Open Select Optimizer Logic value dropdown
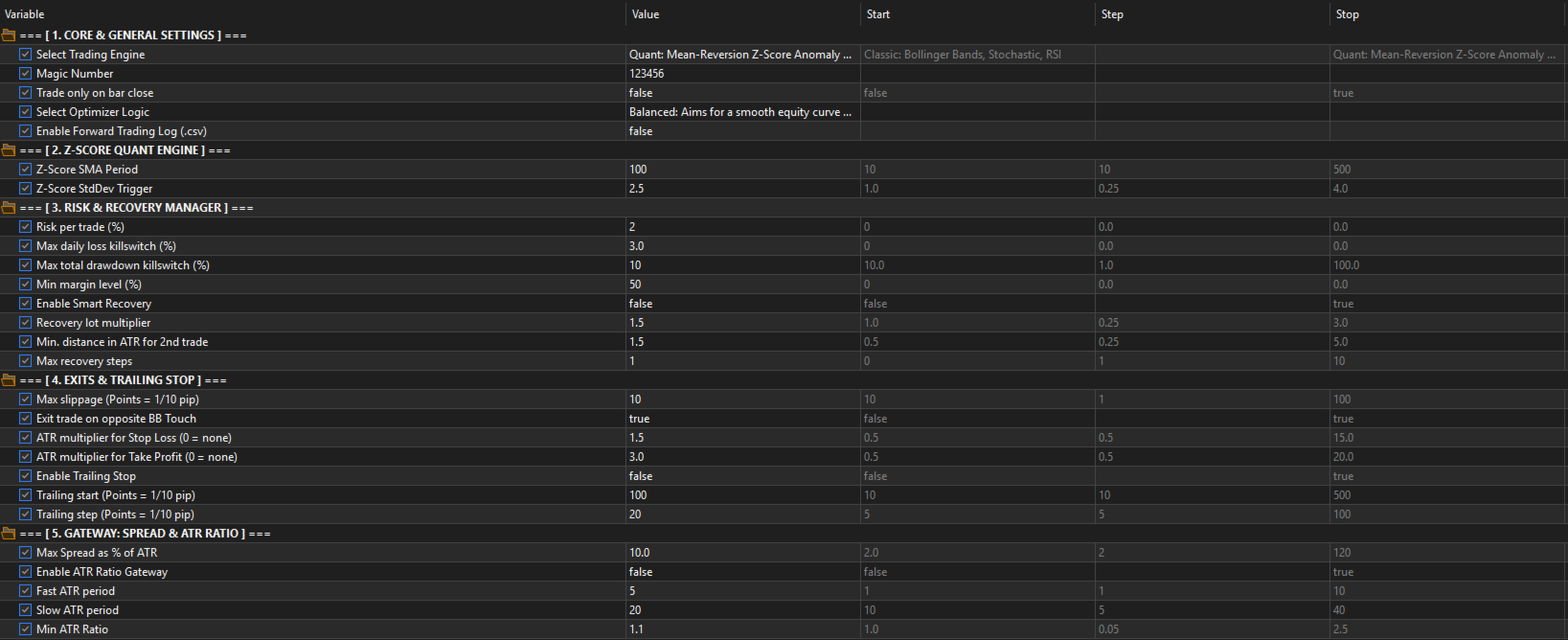The height and width of the screenshot is (640, 1568). tap(740, 112)
